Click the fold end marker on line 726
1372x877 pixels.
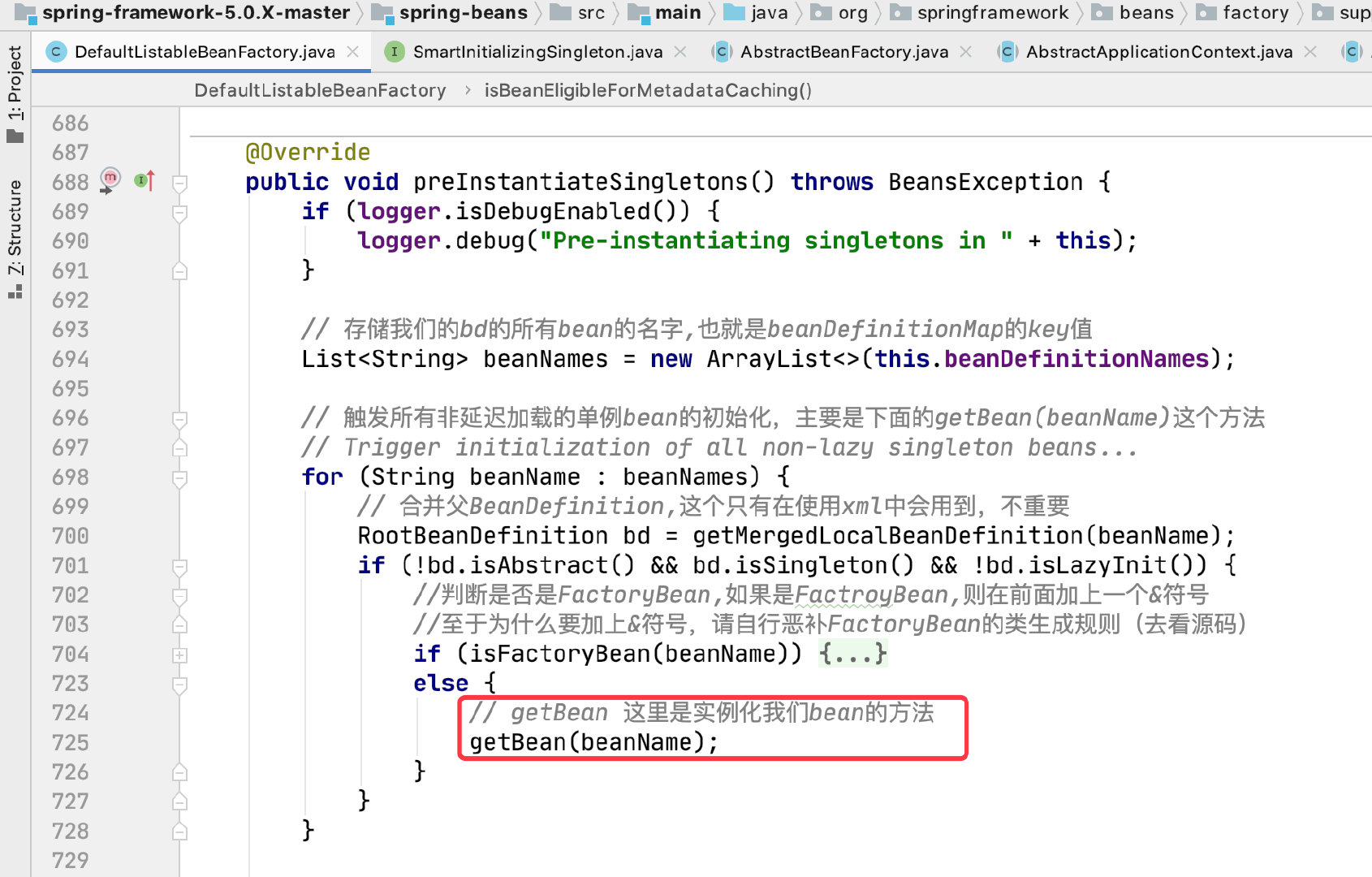point(180,773)
